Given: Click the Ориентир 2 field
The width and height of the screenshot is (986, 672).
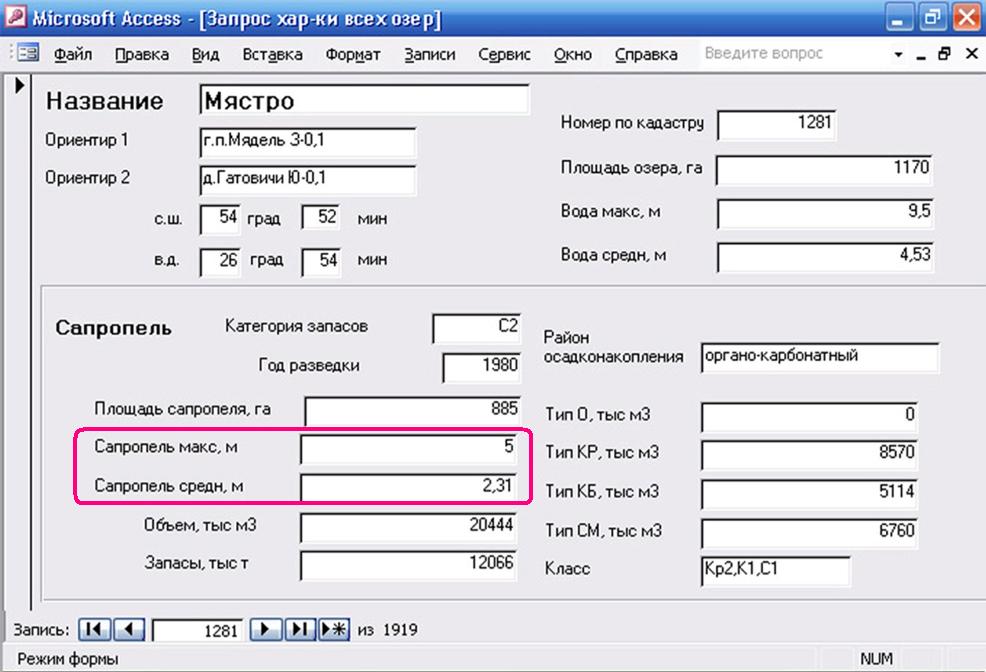Looking at the screenshot, I should pyautogui.click(x=307, y=180).
